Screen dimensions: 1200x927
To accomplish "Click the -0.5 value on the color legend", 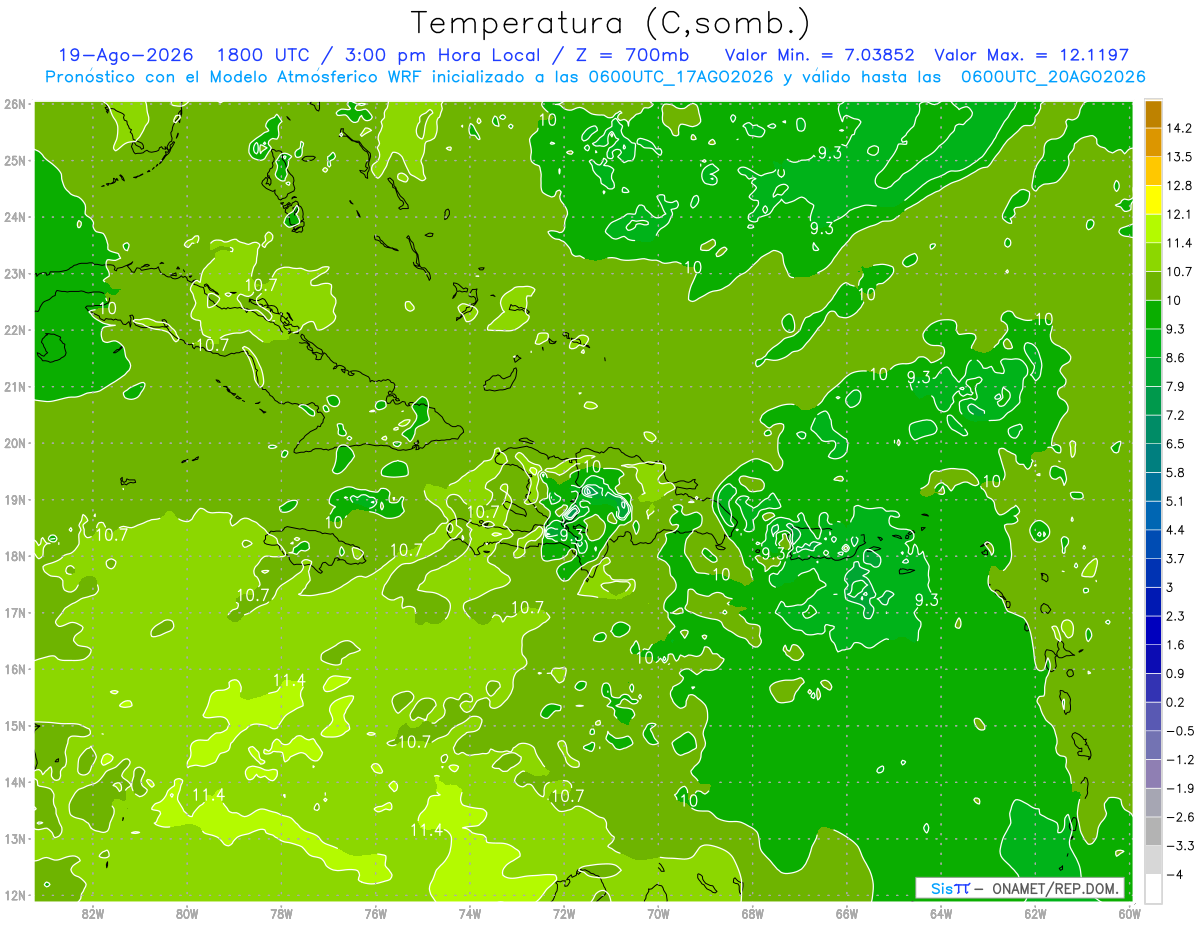I will (1179, 731).
